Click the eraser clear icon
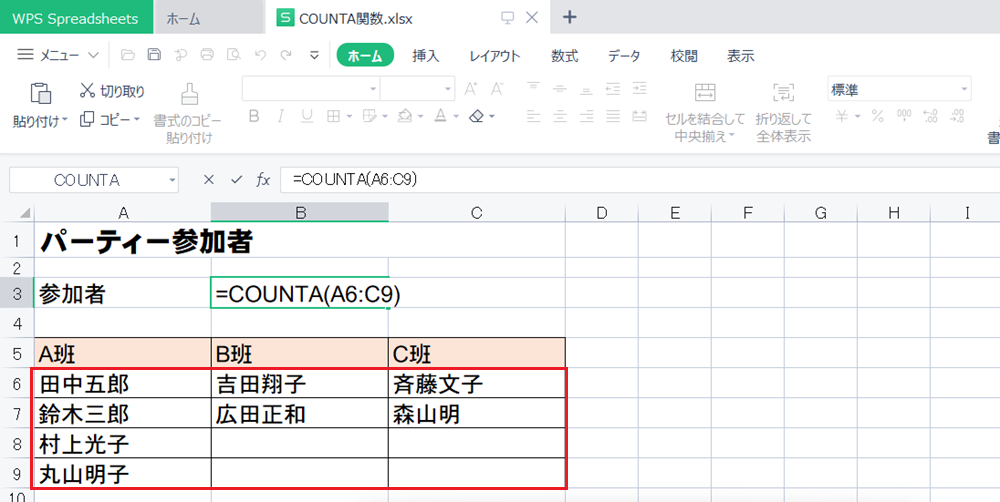This screenshot has width=1000, height=502. click(476, 116)
